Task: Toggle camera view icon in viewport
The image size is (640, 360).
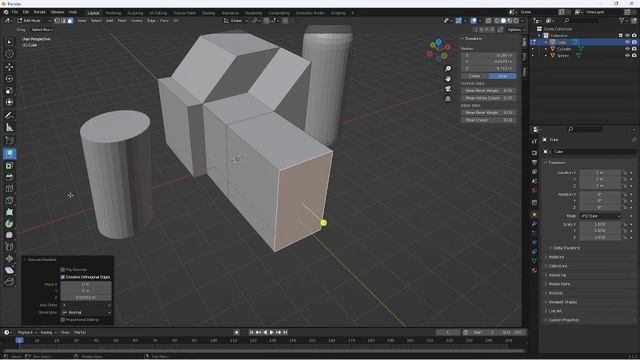Action: (x=448, y=89)
